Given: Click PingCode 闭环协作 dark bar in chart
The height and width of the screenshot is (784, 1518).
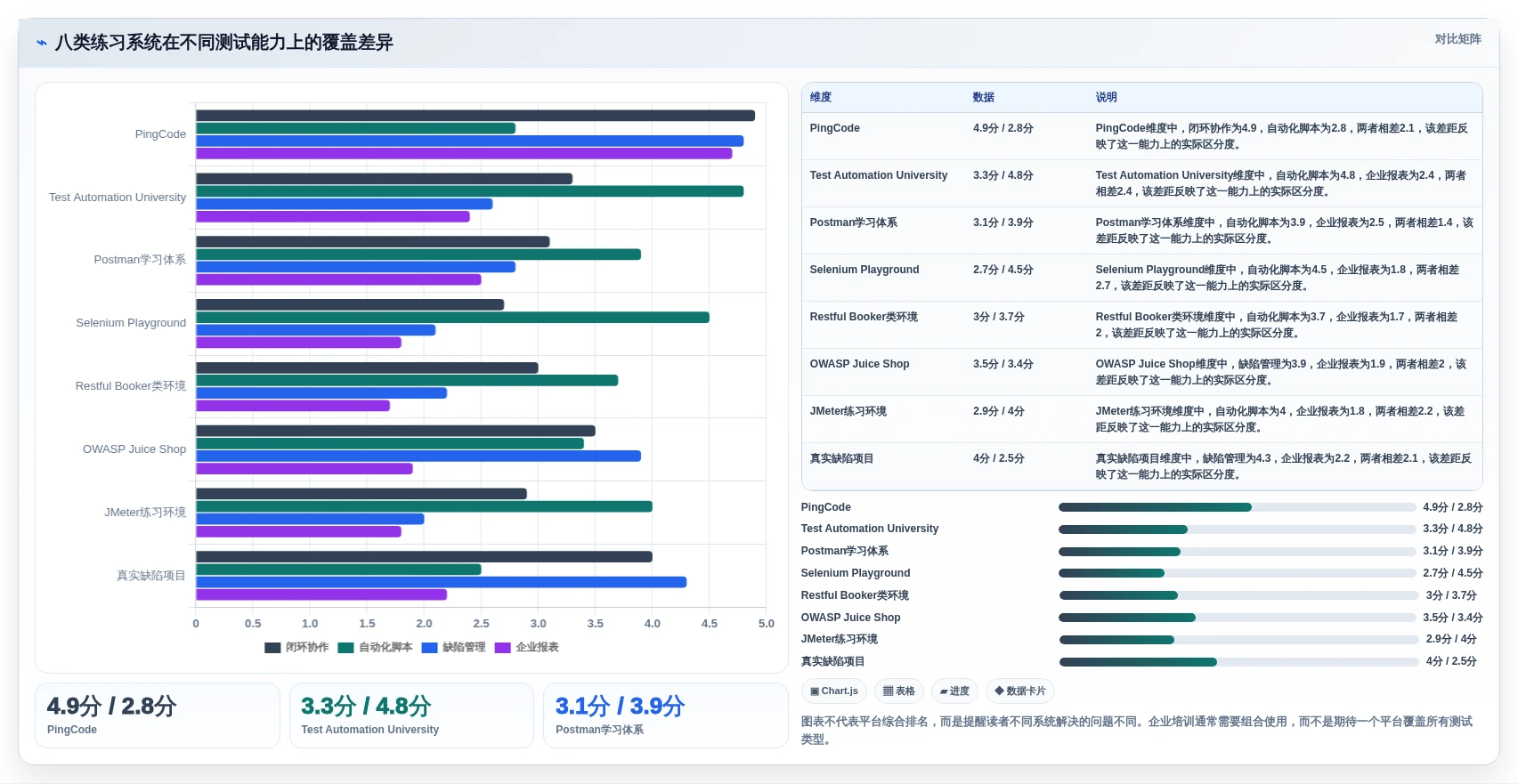Looking at the screenshot, I should click(x=475, y=116).
